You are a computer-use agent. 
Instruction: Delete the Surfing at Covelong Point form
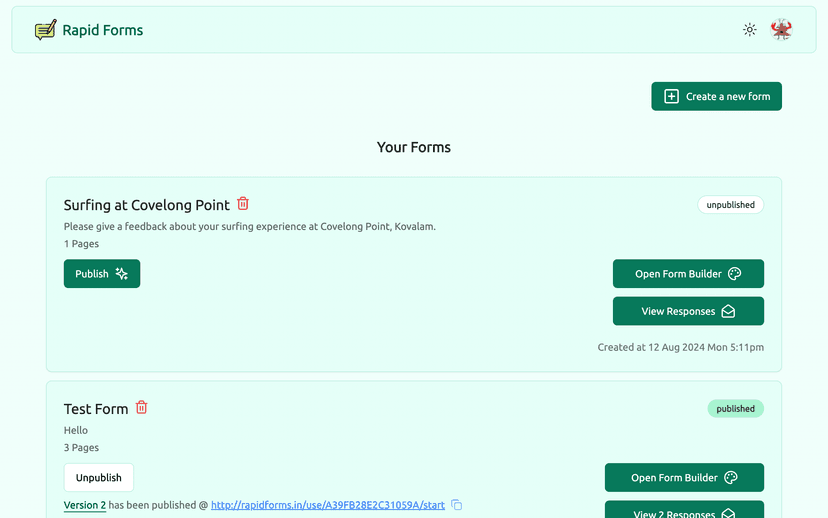point(243,204)
